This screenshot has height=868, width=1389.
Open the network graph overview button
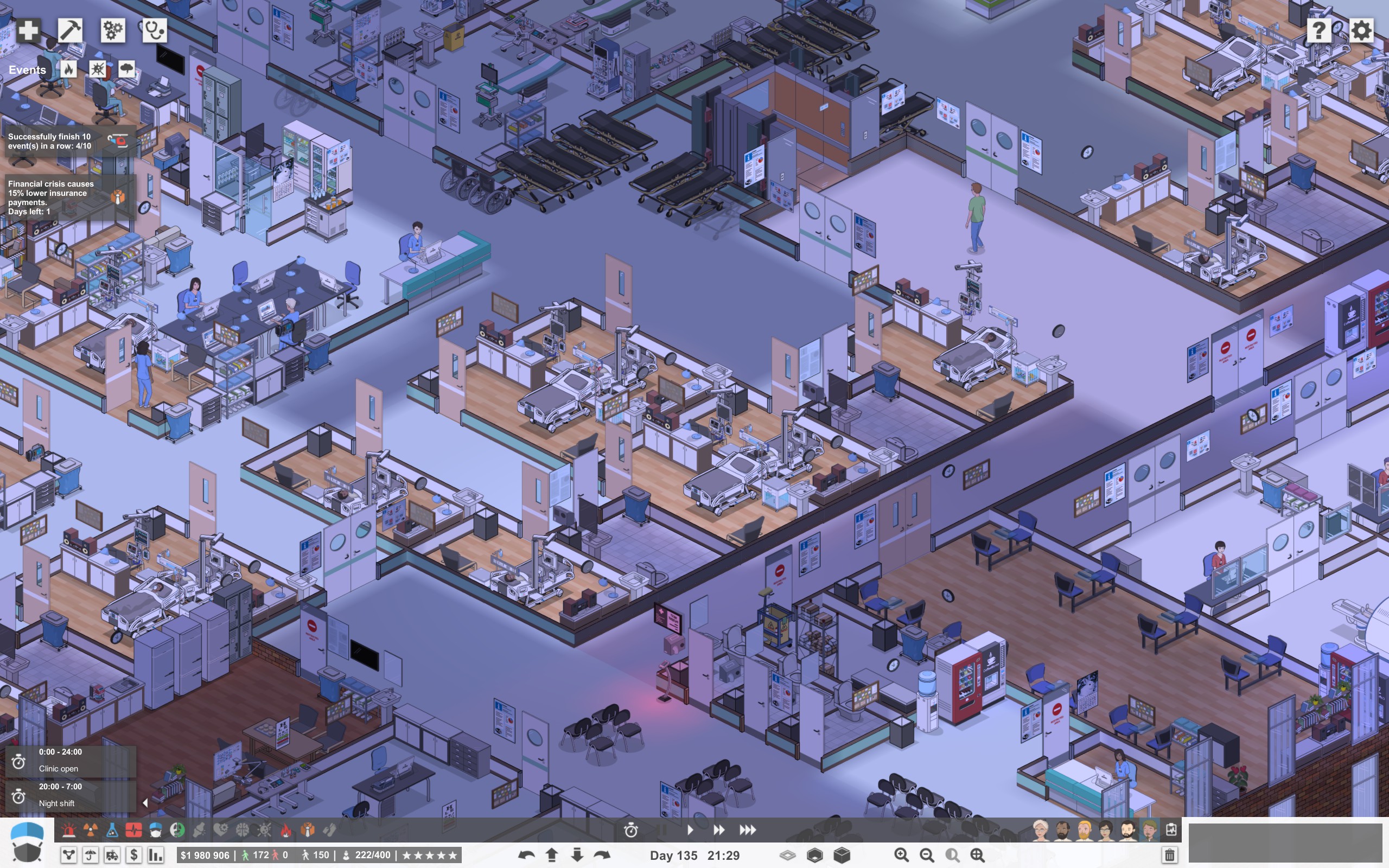tap(69, 855)
